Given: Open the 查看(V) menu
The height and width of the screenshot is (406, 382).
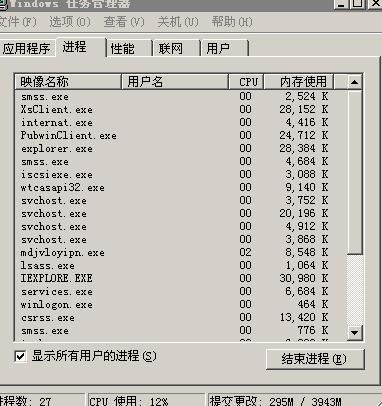Looking at the screenshot, I should (x=124, y=22).
